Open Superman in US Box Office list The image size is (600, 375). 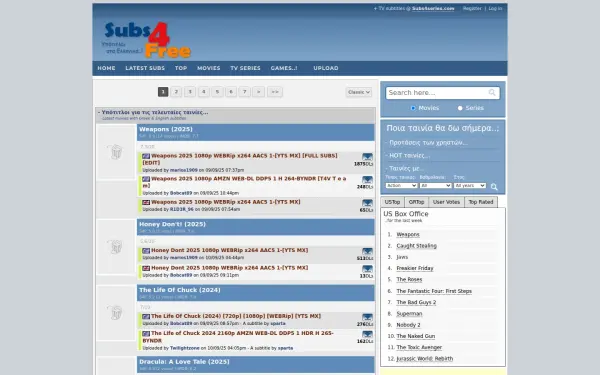409,314
